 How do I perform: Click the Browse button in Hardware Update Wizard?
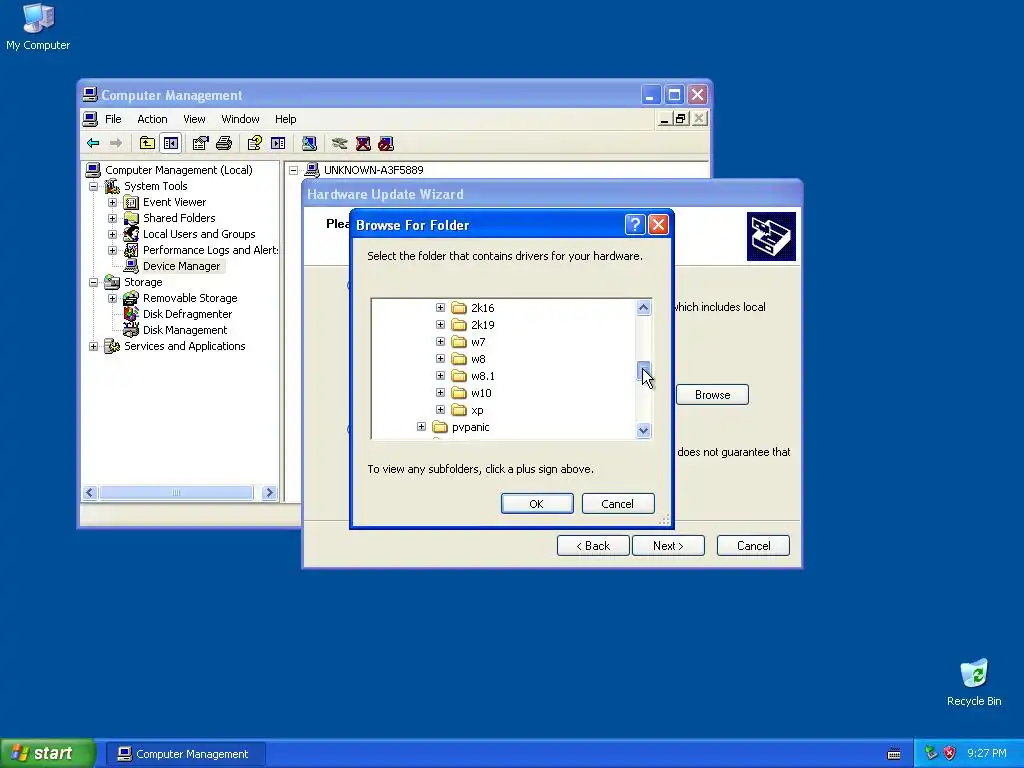pyautogui.click(x=712, y=394)
